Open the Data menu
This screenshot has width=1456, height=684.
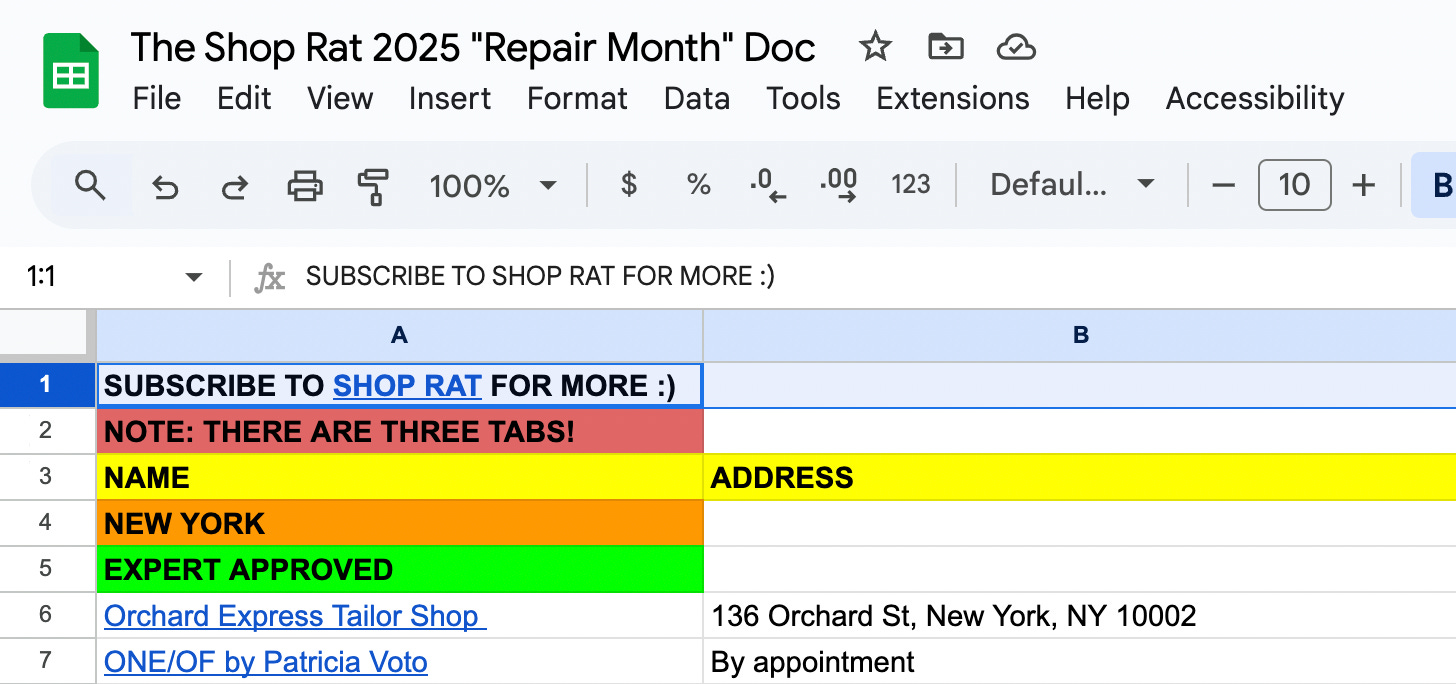pyautogui.click(x=697, y=98)
